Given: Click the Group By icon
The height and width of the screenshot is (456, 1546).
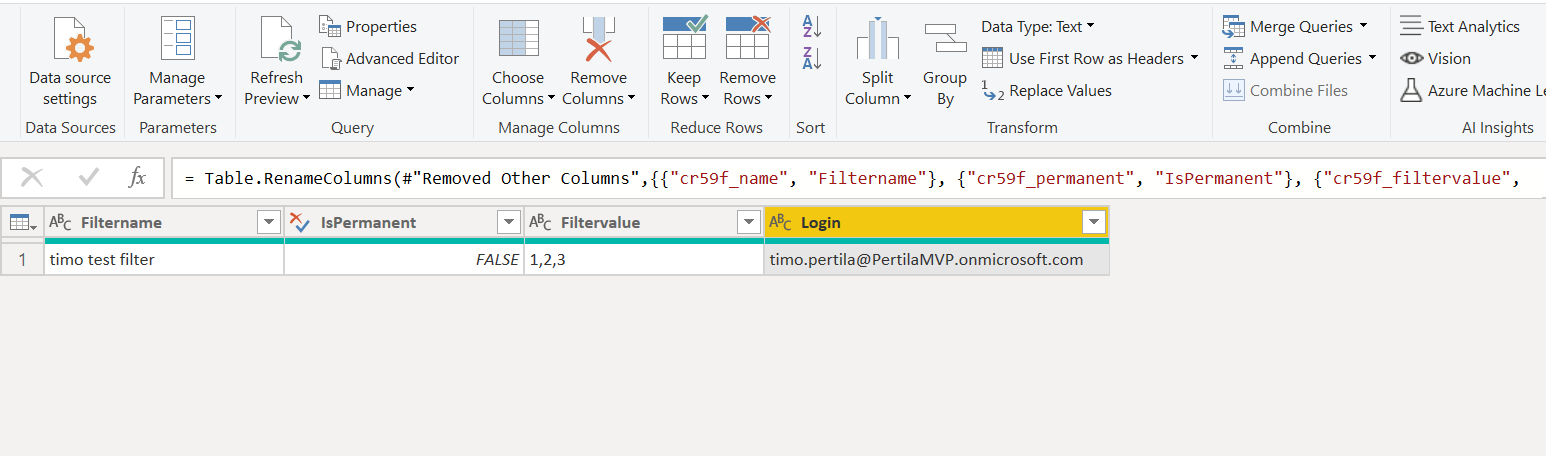Looking at the screenshot, I should 944,40.
